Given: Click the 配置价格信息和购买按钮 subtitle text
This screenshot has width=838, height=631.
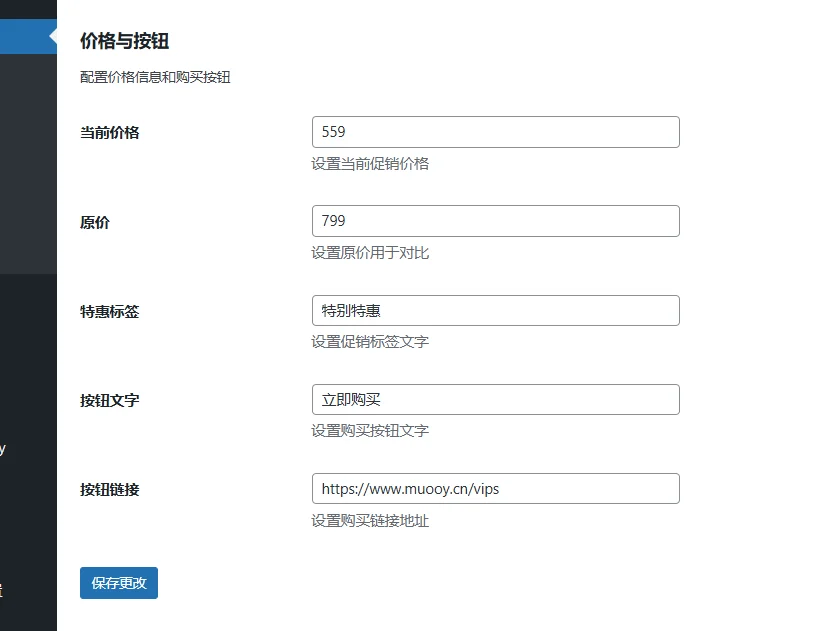Looking at the screenshot, I should tap(155, 77).
